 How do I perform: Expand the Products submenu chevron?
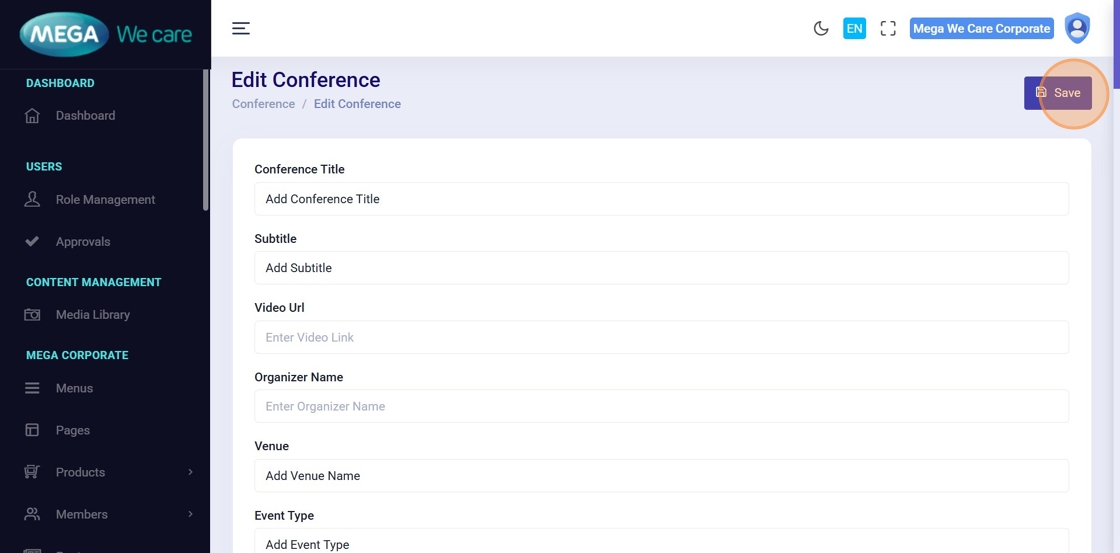pyautogui.click(x=190, y=472)
